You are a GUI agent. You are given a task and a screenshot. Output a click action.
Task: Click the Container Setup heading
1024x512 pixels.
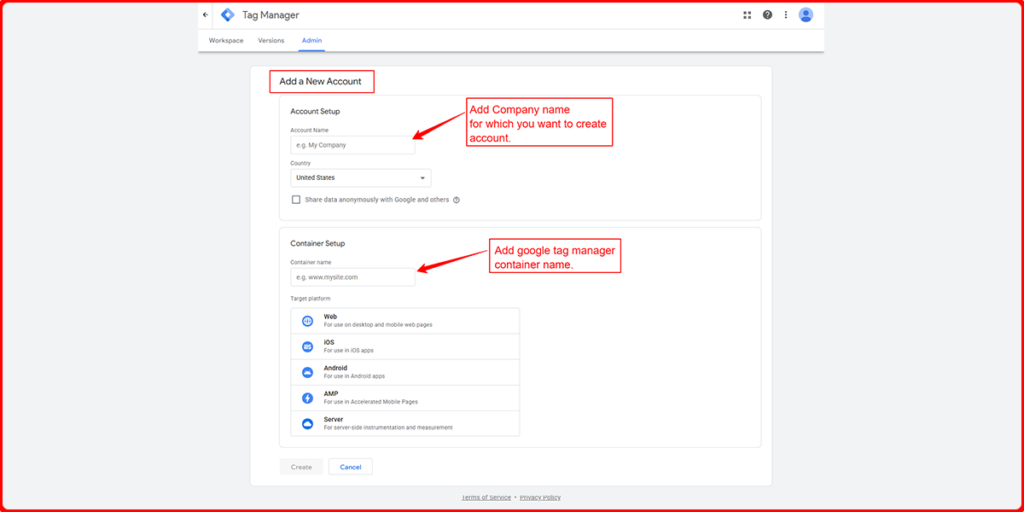click(x=317, y=244)
